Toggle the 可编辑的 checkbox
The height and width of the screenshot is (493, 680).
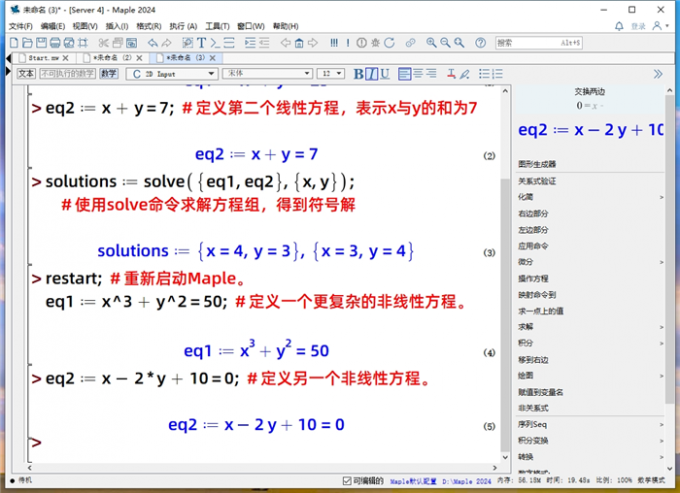[346, 481]
